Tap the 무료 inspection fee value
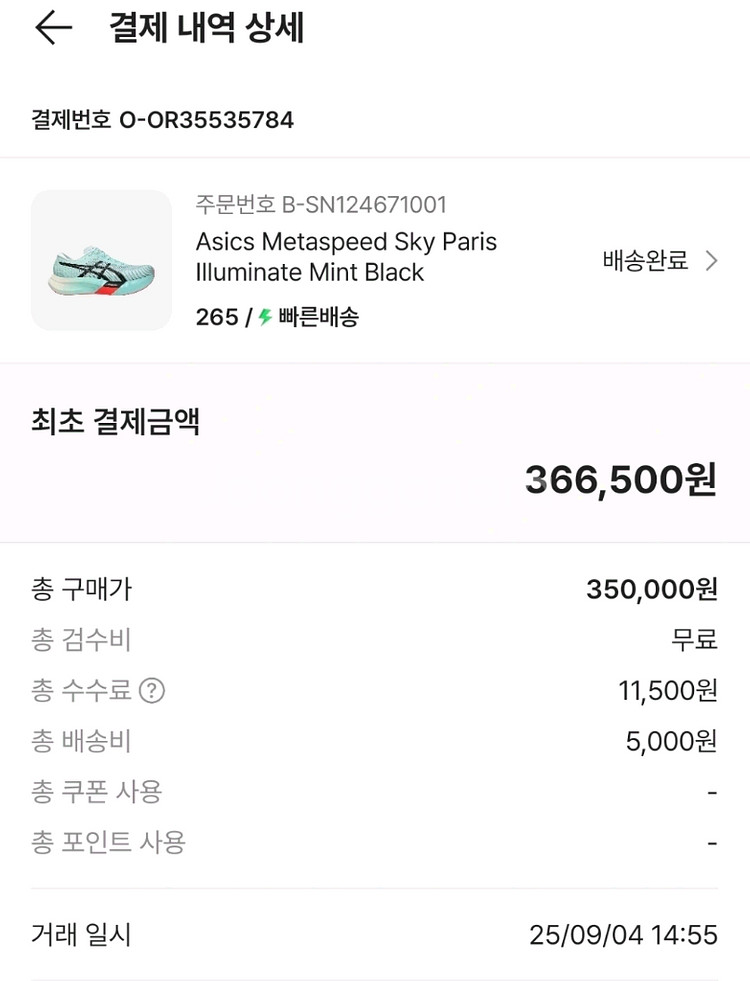Screen dimensions: 750x981 click(694, 640)
